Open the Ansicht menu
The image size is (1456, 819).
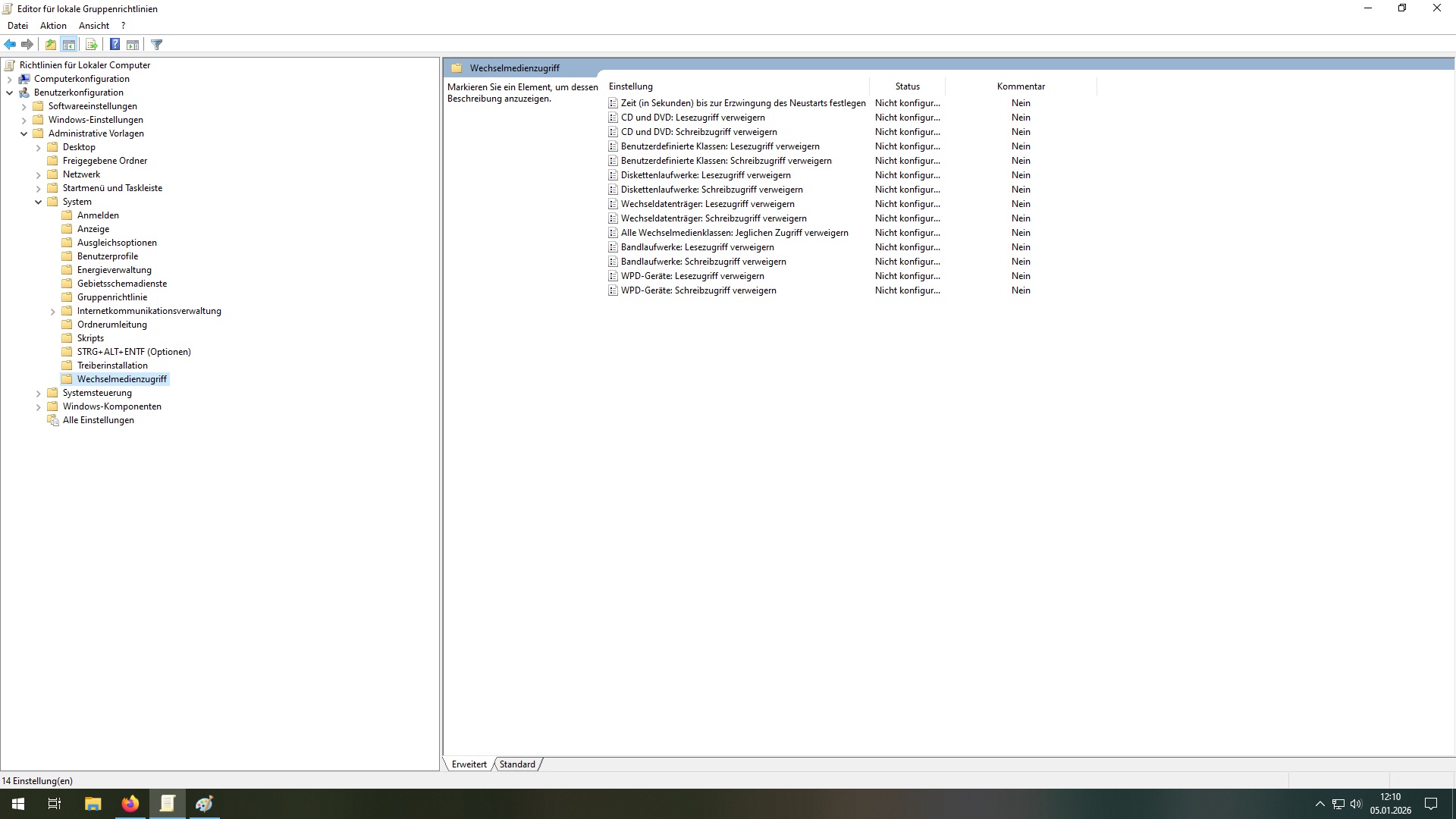94,26
